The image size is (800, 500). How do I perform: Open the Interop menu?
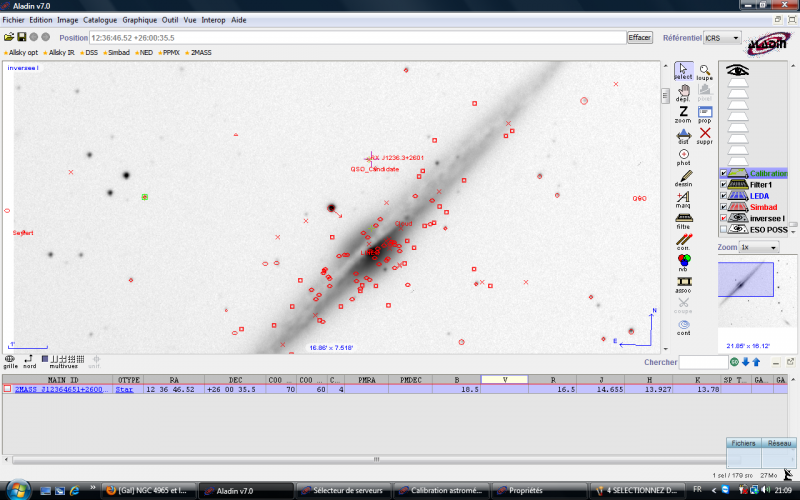[213, 20]
